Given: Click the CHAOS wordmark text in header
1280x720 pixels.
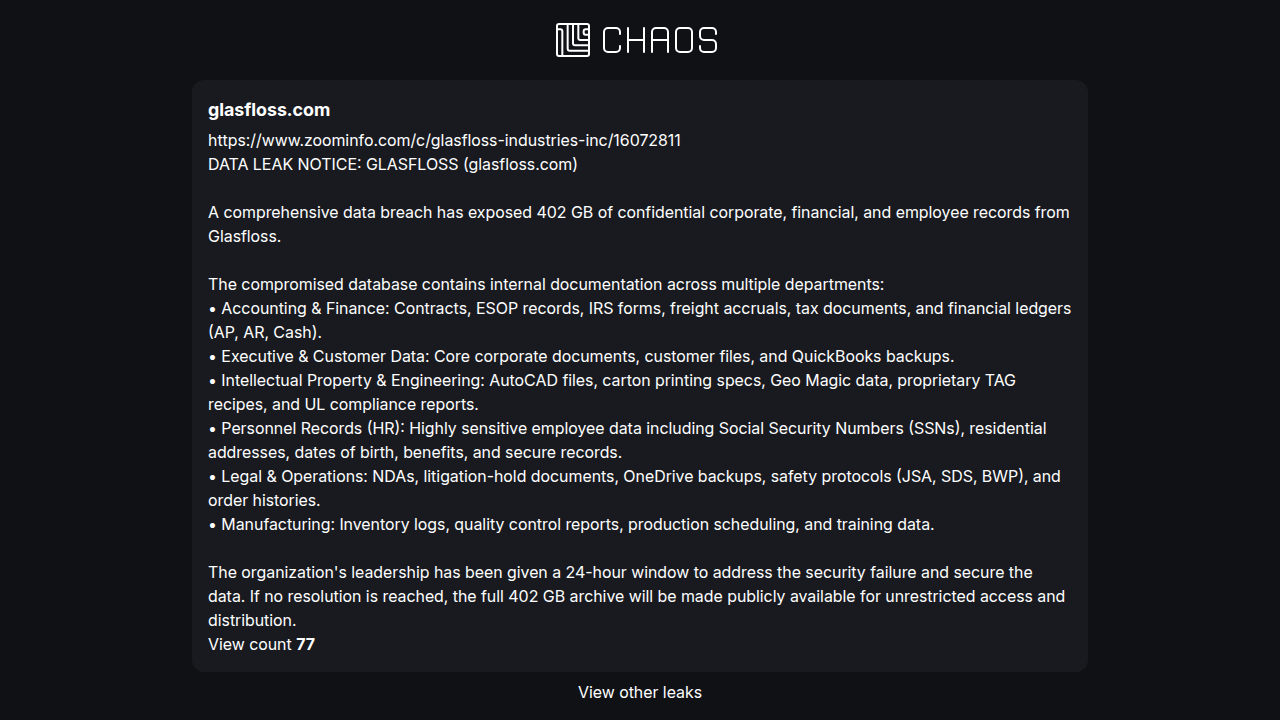Looking at the screenshot, I should 660,41.
